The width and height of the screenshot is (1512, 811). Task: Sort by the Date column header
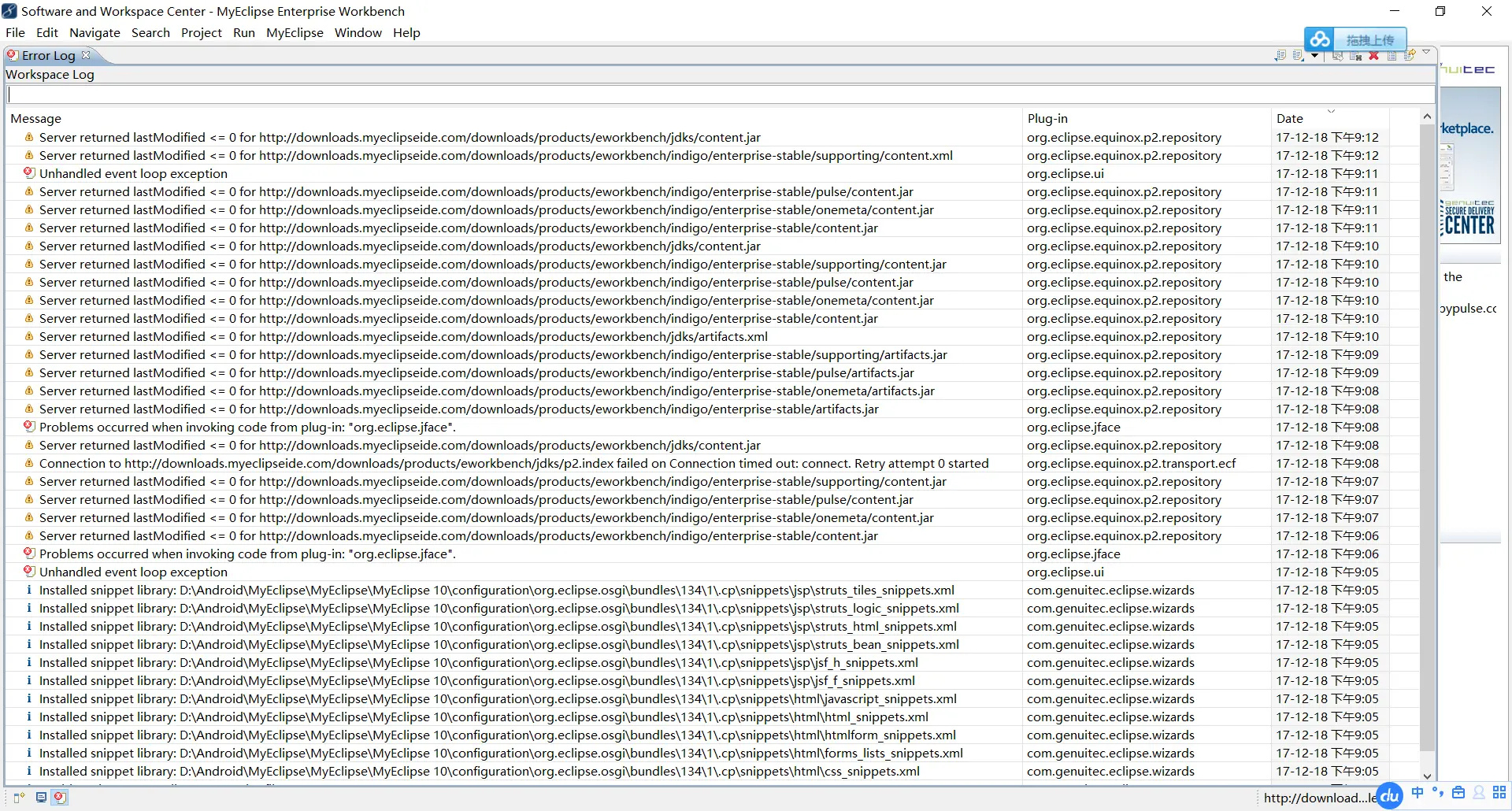coord(1330,118)
